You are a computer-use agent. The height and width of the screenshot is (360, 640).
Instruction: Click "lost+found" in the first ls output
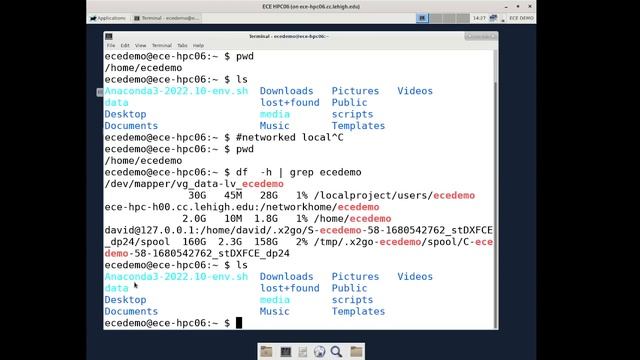coord(289,102)
